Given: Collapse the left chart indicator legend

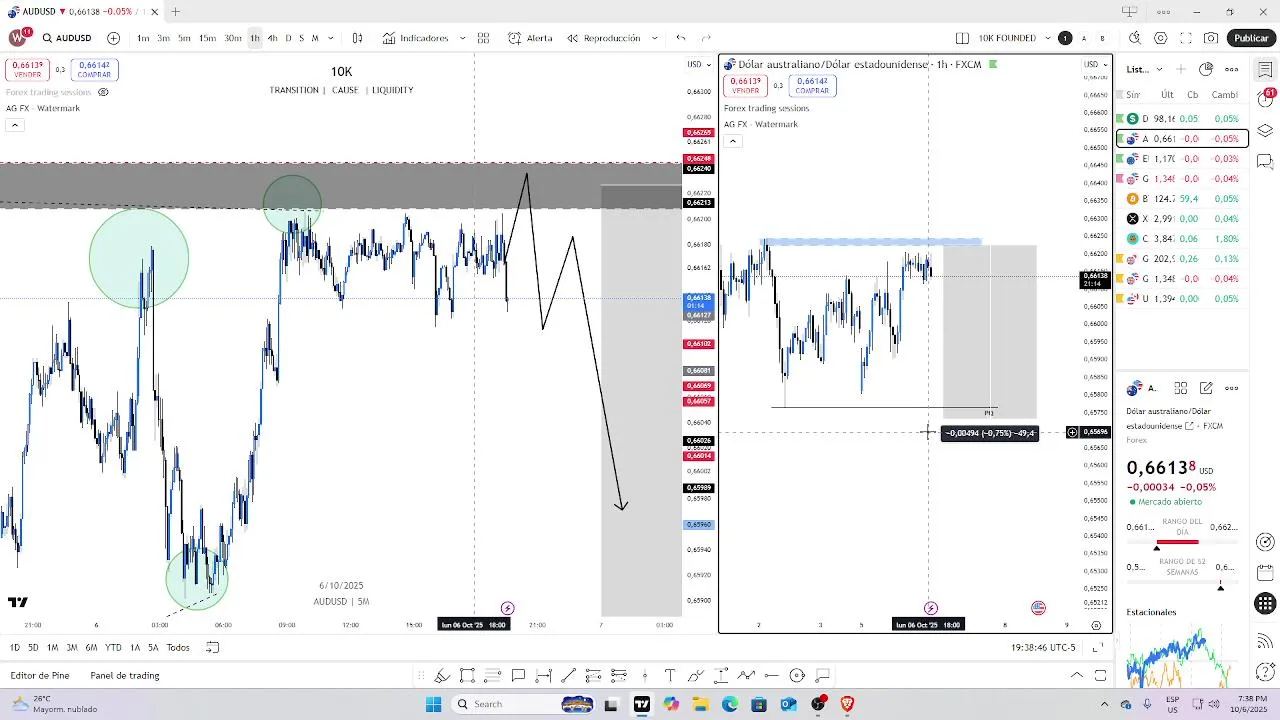Looking at the screenshot, I should [x=14, y=125].
